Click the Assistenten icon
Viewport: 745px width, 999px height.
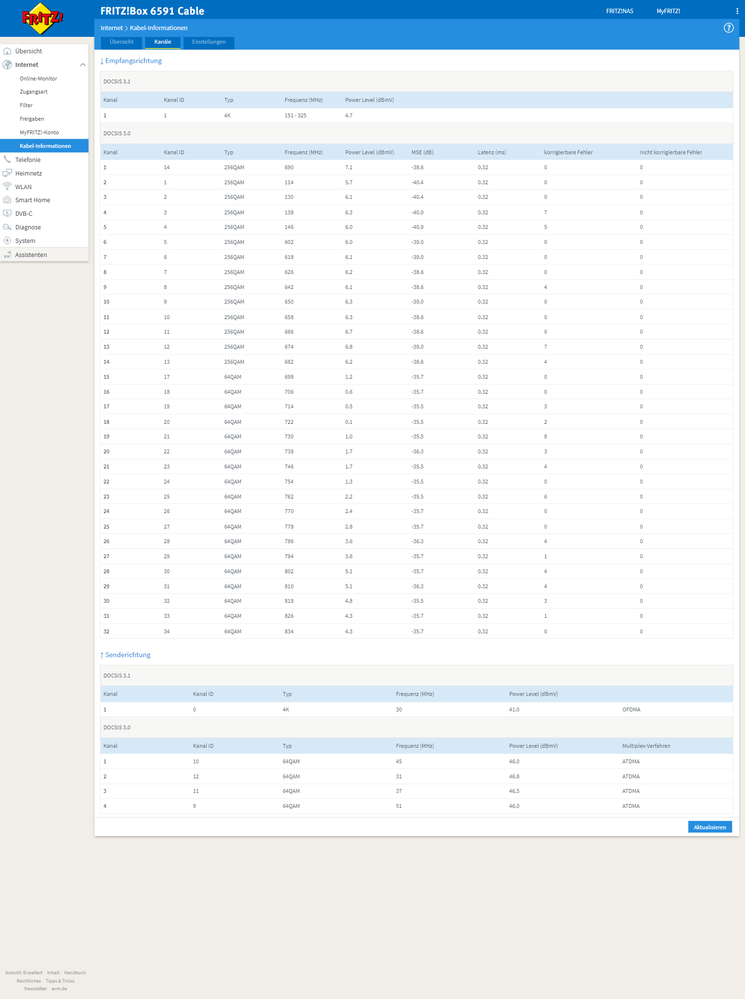[7, 255]
